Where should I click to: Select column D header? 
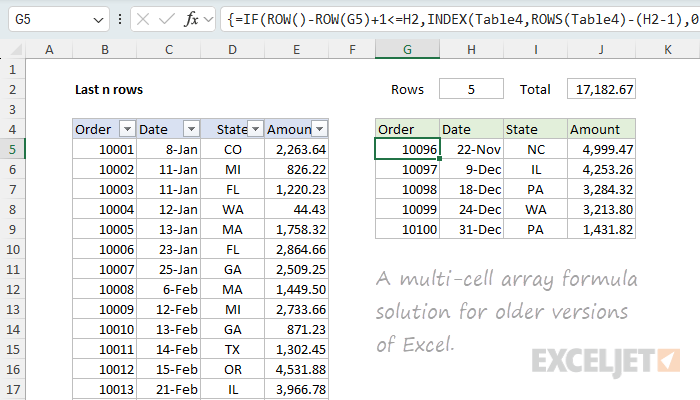pos(233,50)
